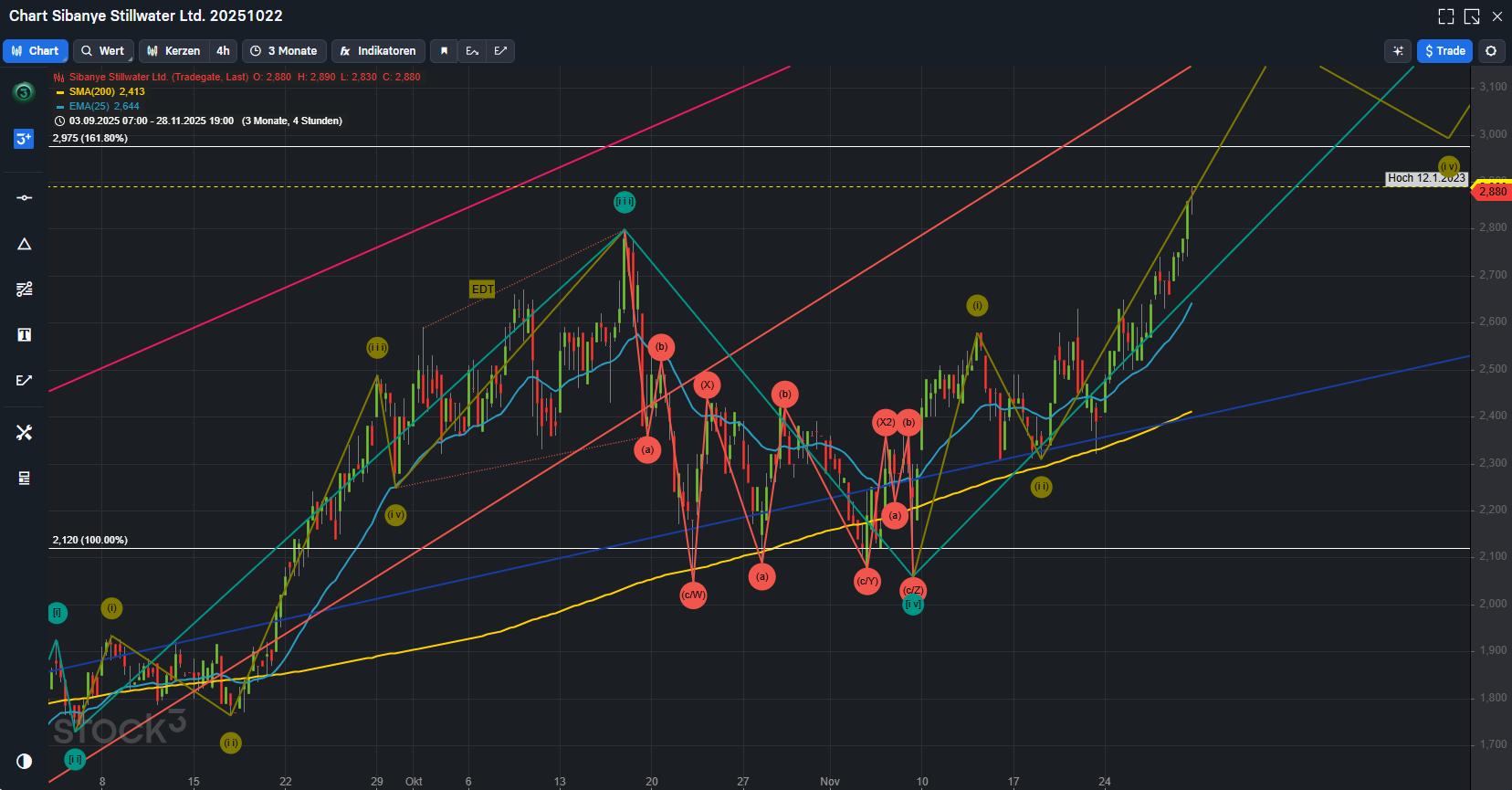Click the Kerzen chart type button
This screenshot has height=790, width=1512.
[x=173, y=51]
